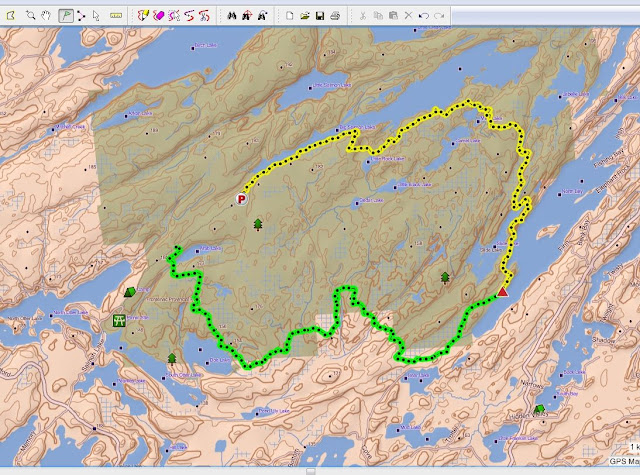This screenshot has width=640, height=475.
Task: Activate the Track Join scissors tool
Action: [x=204, y=16]
